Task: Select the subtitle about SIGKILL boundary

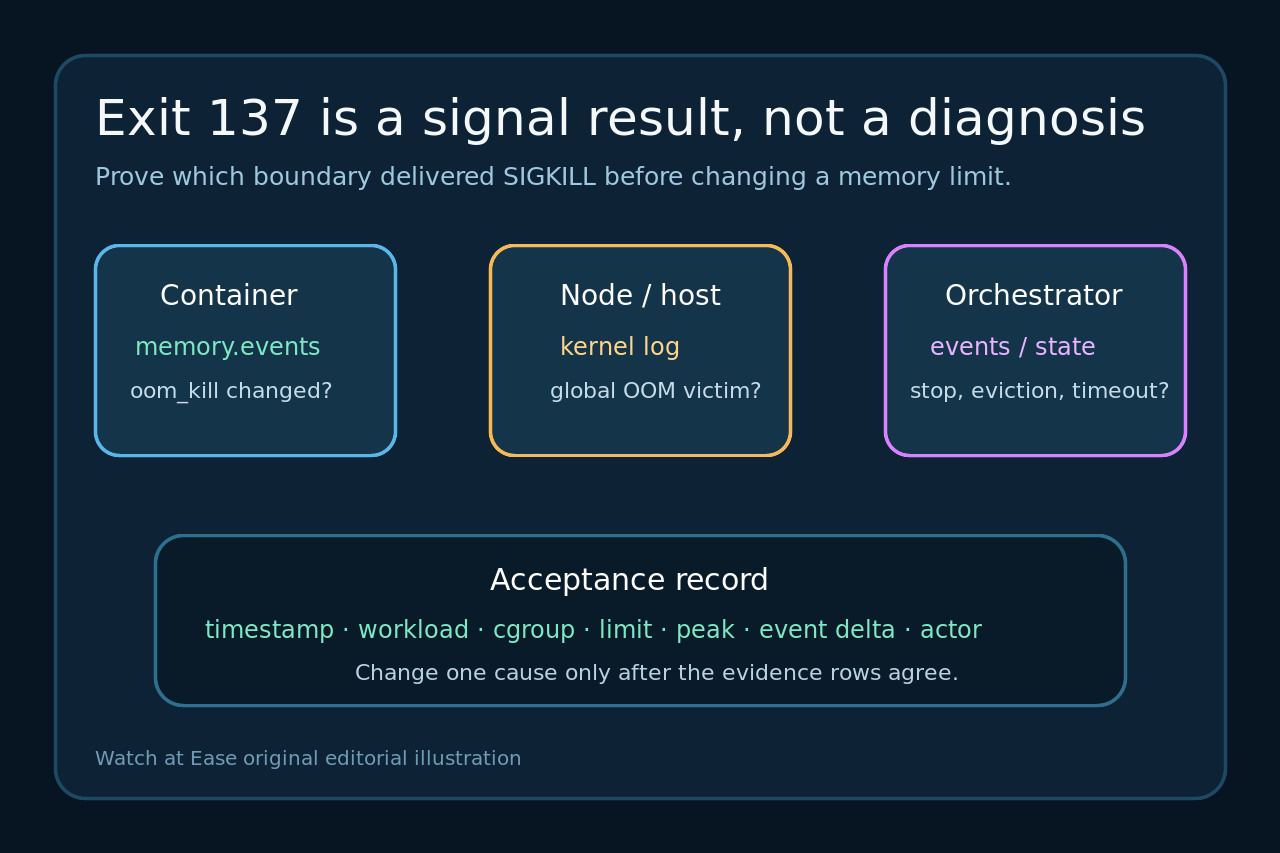Action: [x=553, y=177]
